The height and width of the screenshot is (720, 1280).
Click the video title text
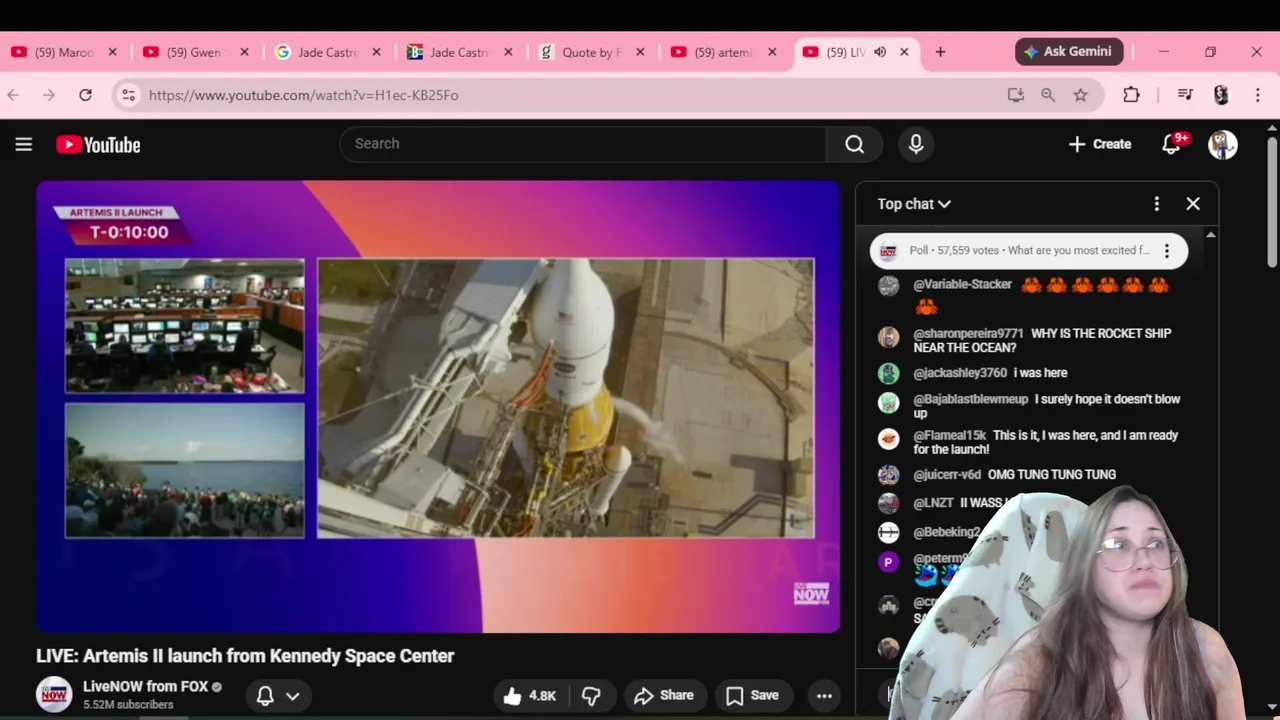tap(245, 656)
